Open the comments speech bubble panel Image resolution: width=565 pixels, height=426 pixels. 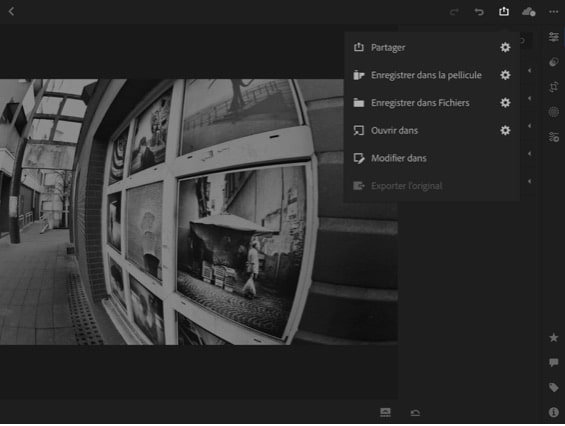click(554, 363)
